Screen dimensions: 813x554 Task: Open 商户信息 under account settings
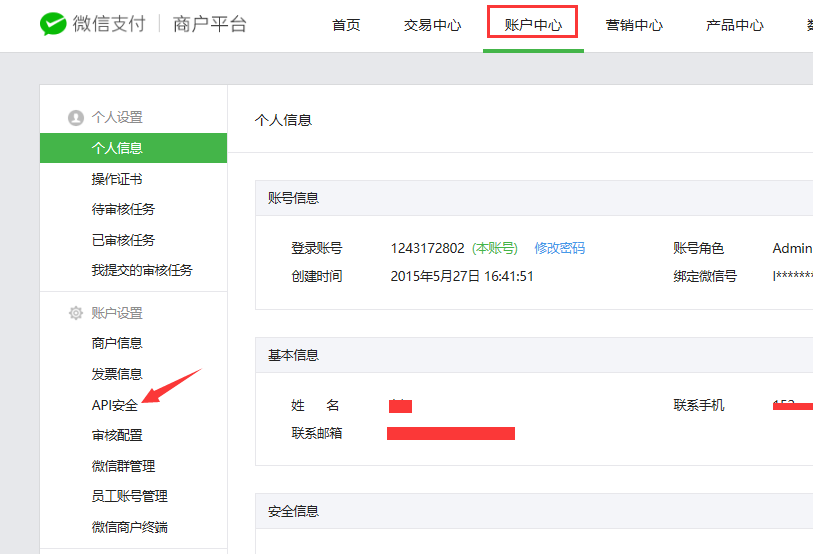[x=117, y=343]
